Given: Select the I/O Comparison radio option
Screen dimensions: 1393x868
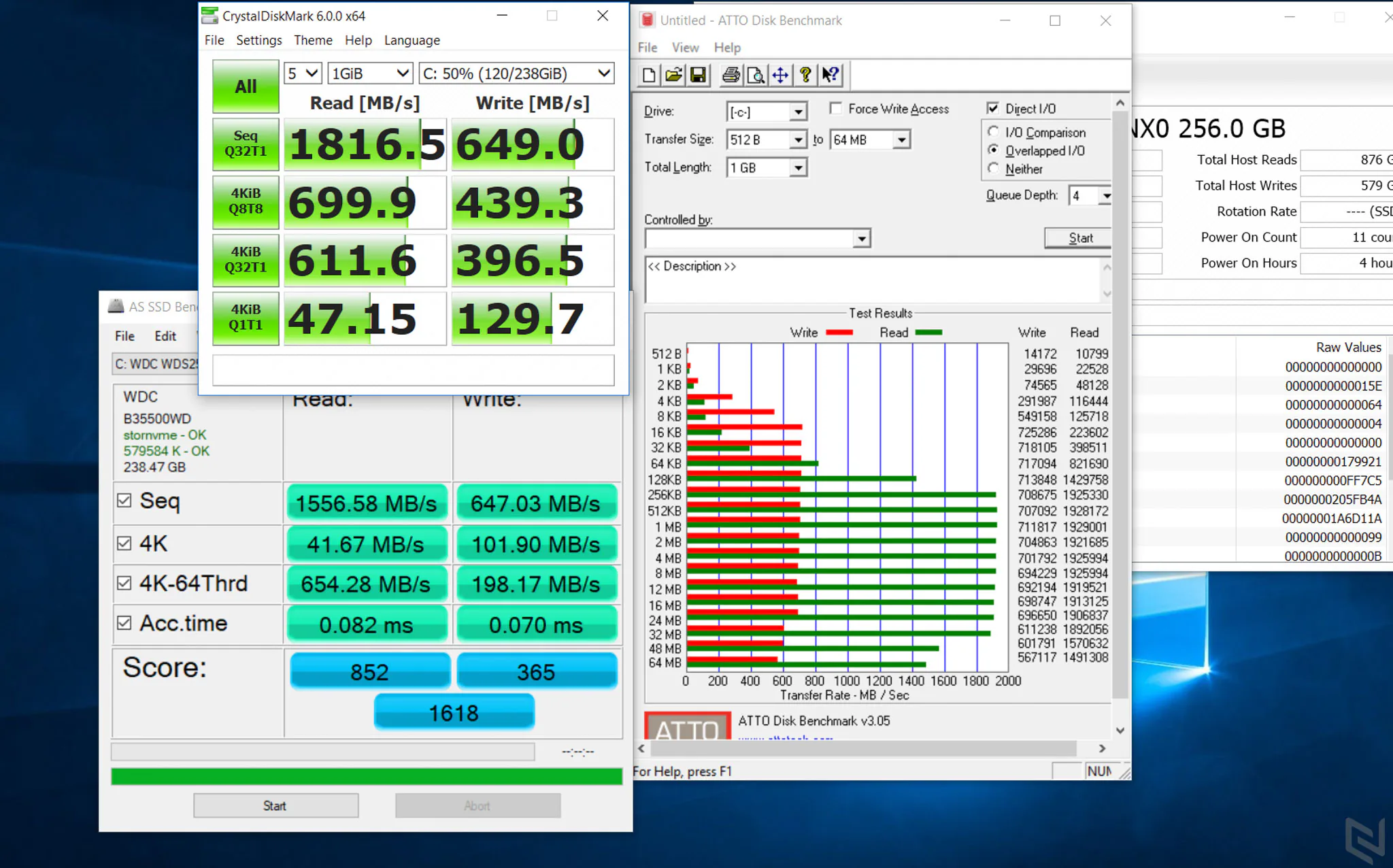Looking at the screenshot, I should point(994,131).
